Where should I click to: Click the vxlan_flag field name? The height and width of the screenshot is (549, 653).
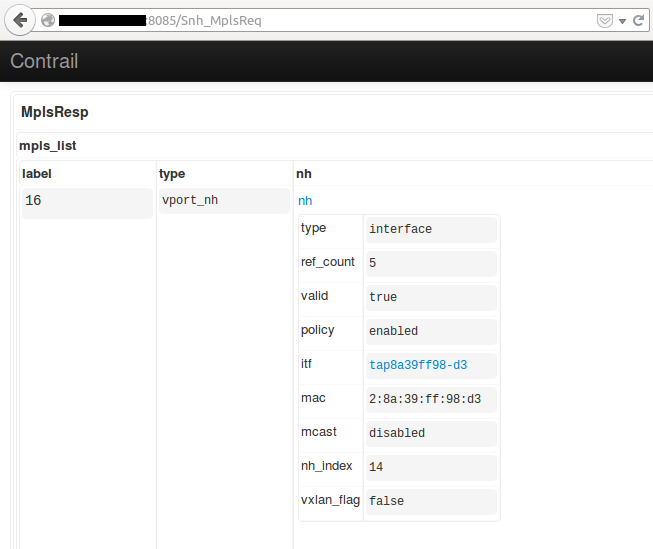330,500
